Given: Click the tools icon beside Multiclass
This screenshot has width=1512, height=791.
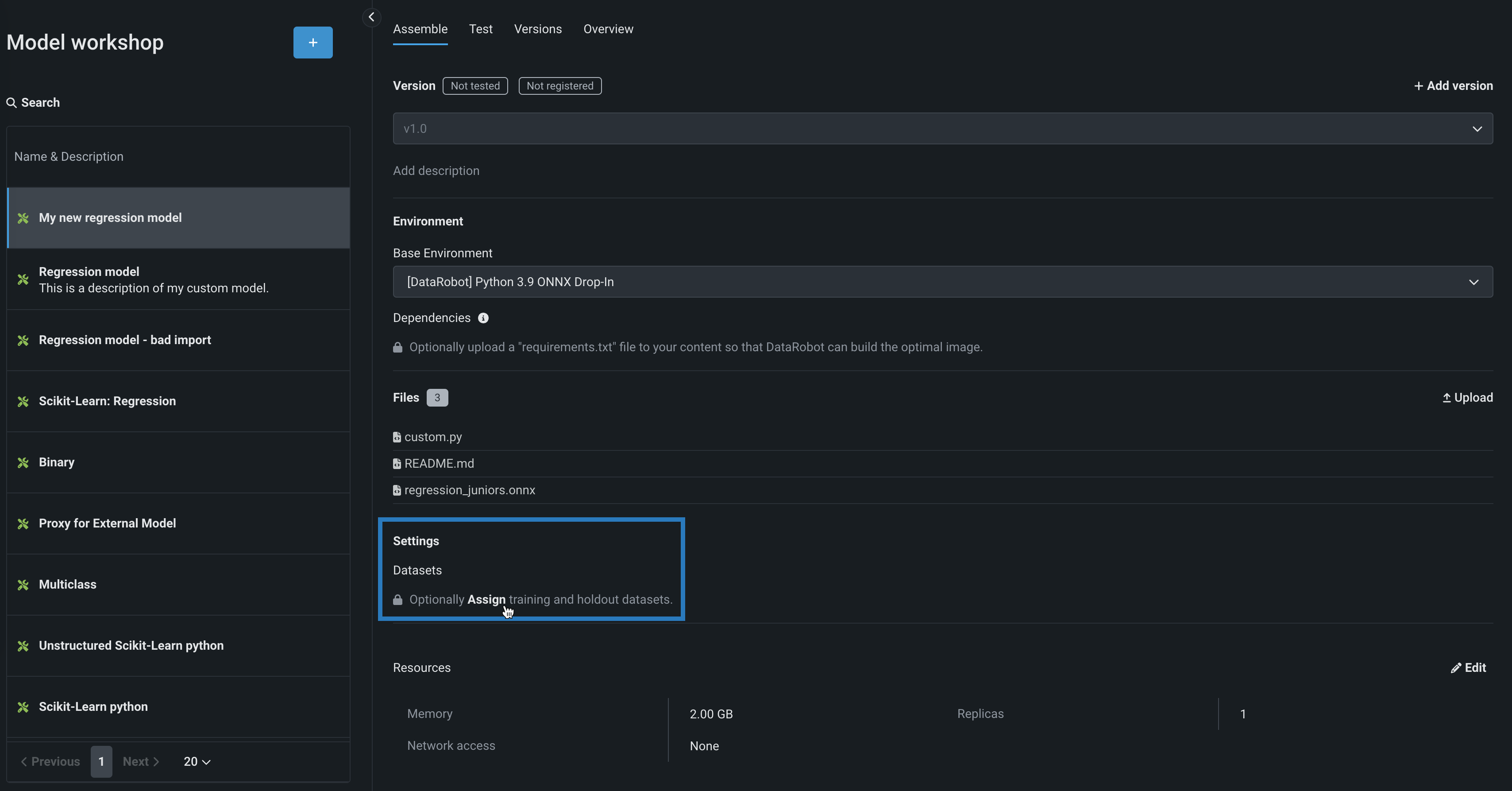Looking at the screenshot, I should 23,584.
